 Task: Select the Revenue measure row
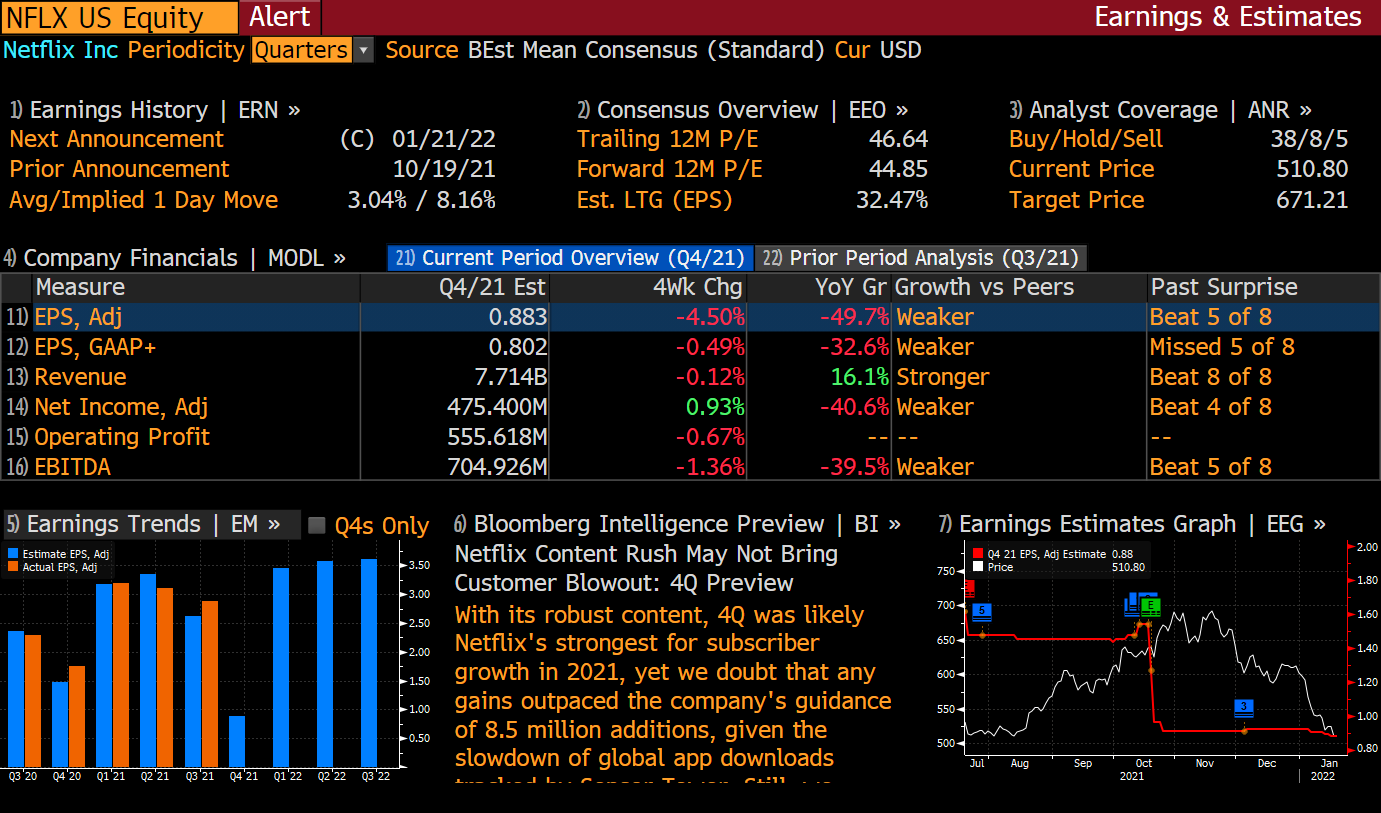pos(690,377)
